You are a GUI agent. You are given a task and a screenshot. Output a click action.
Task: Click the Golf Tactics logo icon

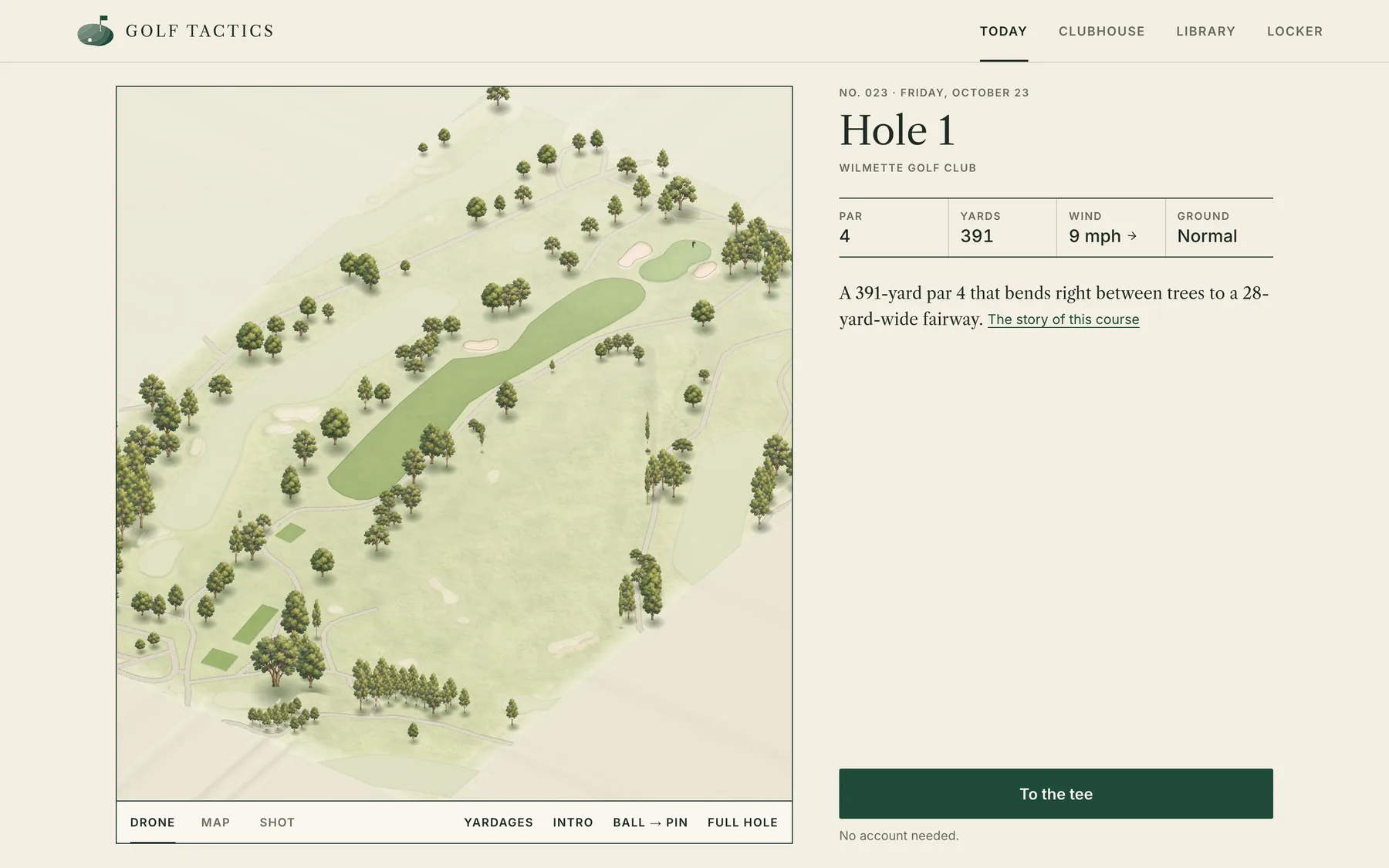click(96, 31)
